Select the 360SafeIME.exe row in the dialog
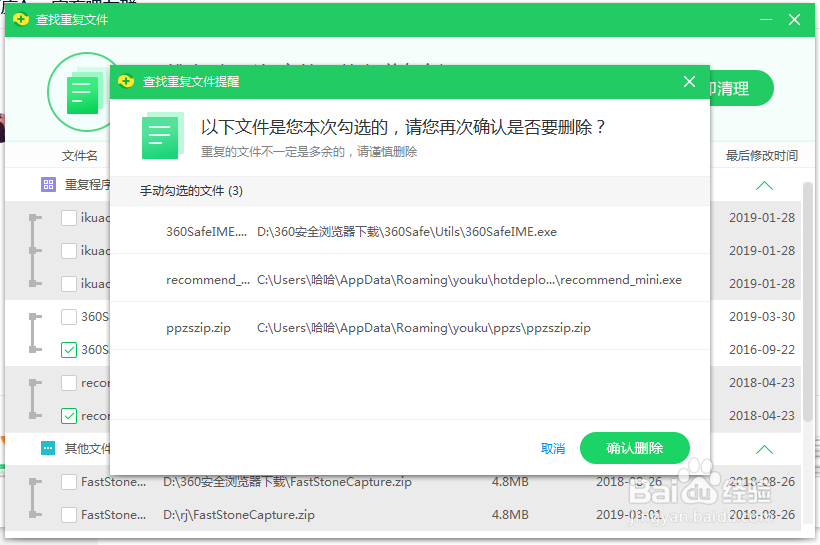The image size is (820, 545). 410,231
